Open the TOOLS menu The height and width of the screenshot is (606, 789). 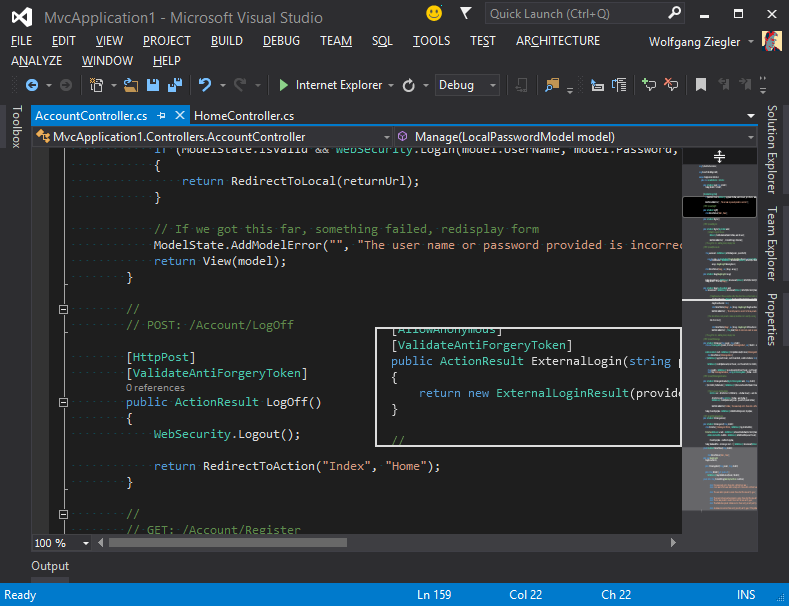(431, 41)
